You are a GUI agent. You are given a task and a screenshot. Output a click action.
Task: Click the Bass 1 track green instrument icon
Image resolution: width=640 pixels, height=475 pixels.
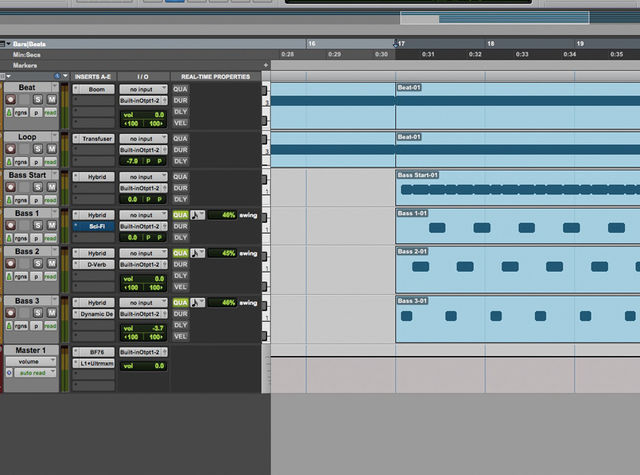point(9,238)
